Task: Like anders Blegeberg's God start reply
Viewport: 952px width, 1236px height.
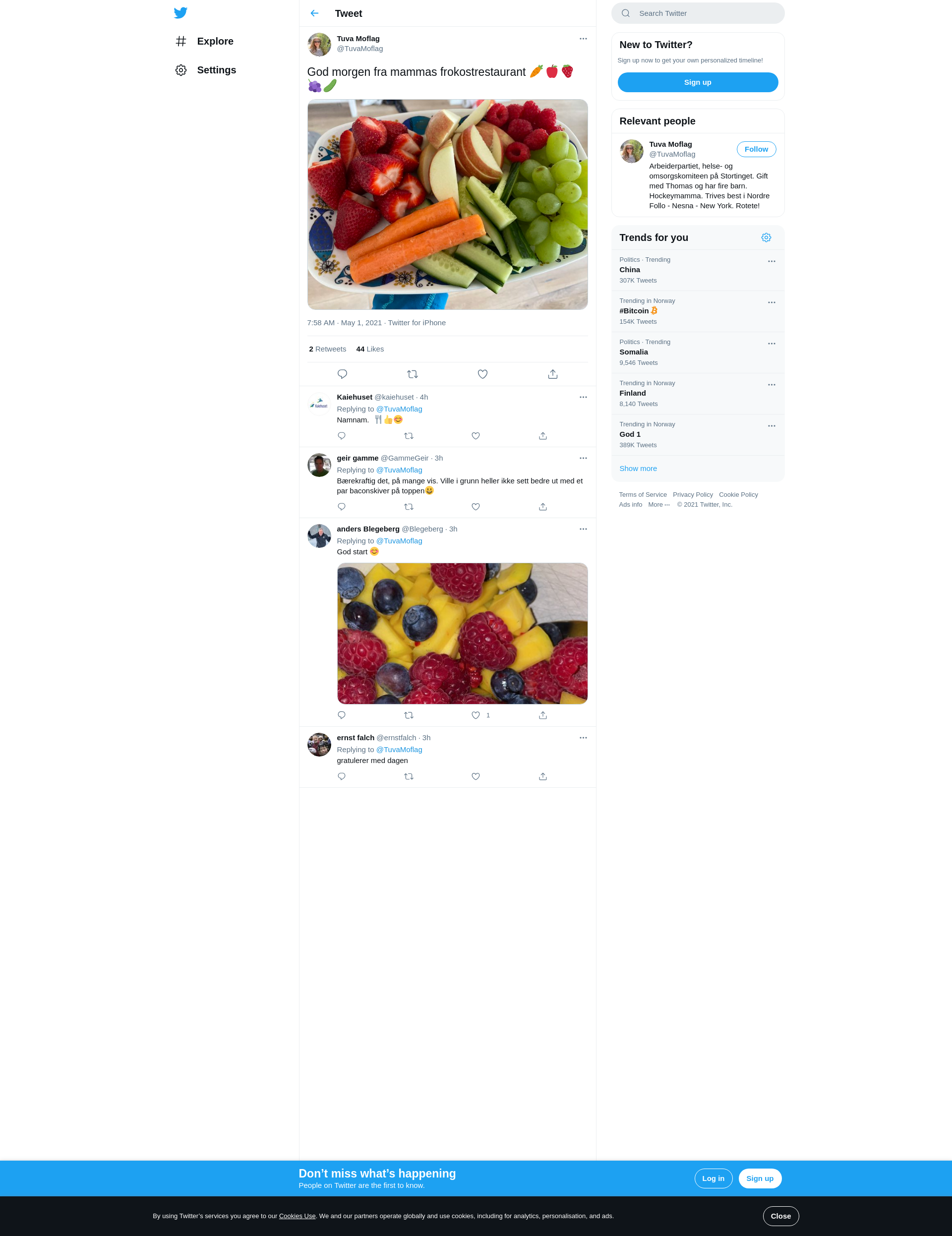Action: (476, 715)
